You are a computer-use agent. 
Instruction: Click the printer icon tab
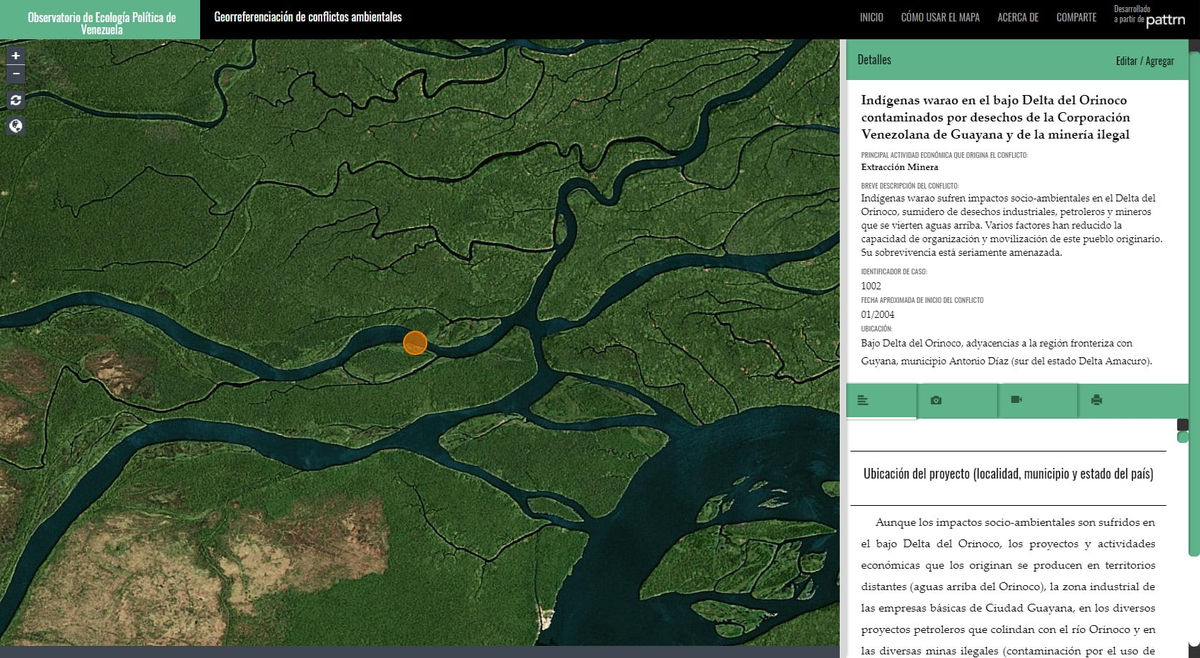(x=1096, y=400)
